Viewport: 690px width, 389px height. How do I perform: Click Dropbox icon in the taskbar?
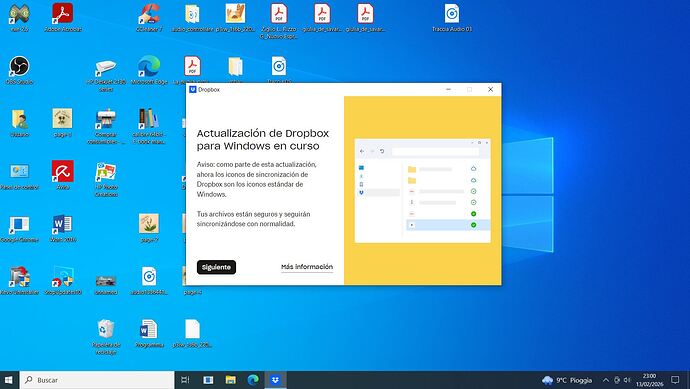coord(275,380)
